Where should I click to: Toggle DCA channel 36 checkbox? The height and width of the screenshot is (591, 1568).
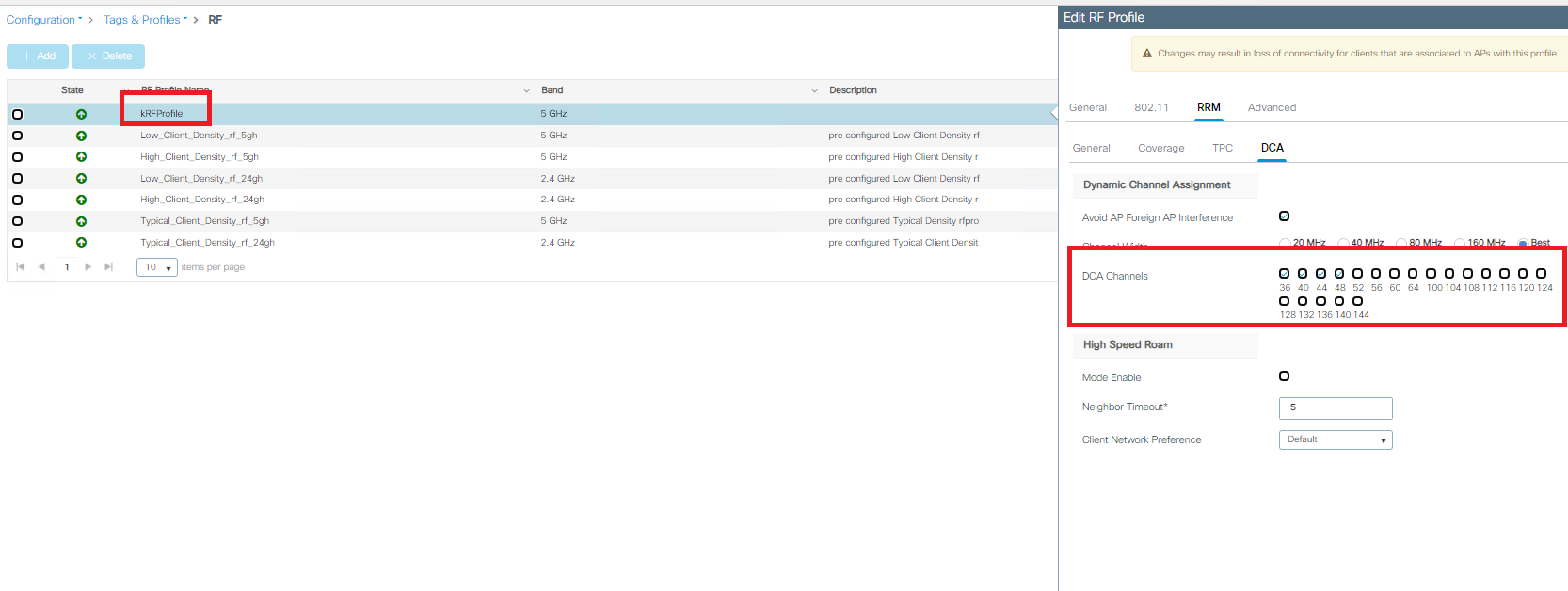pyautogui.click(x=1284, y=274)
